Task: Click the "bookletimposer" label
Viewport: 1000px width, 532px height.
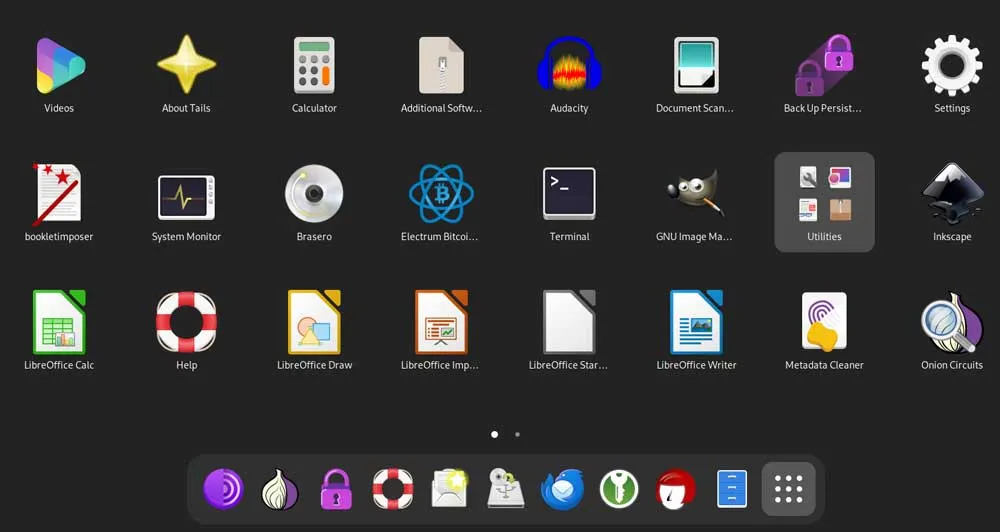Action: (59, 237)
